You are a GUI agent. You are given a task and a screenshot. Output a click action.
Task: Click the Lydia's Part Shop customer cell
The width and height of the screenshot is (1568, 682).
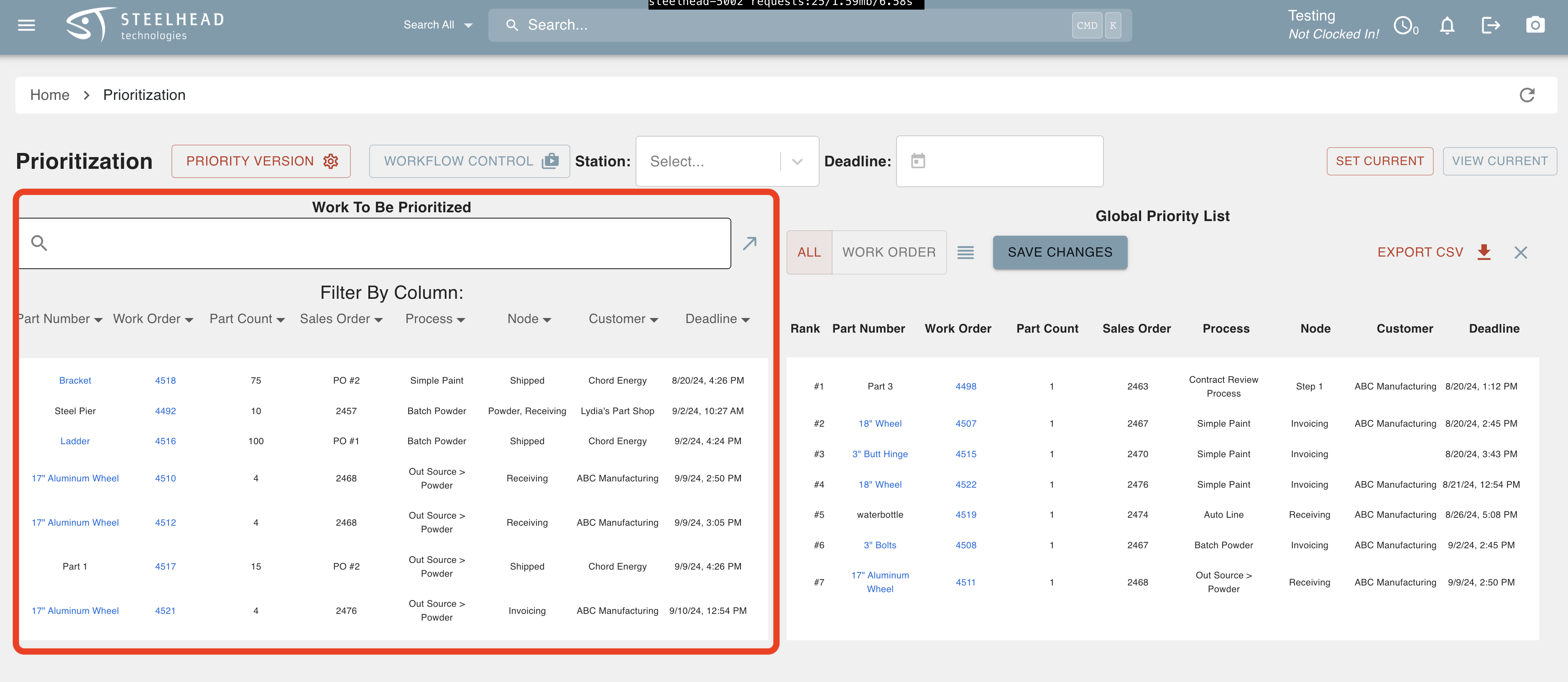(x=617, y=411)
